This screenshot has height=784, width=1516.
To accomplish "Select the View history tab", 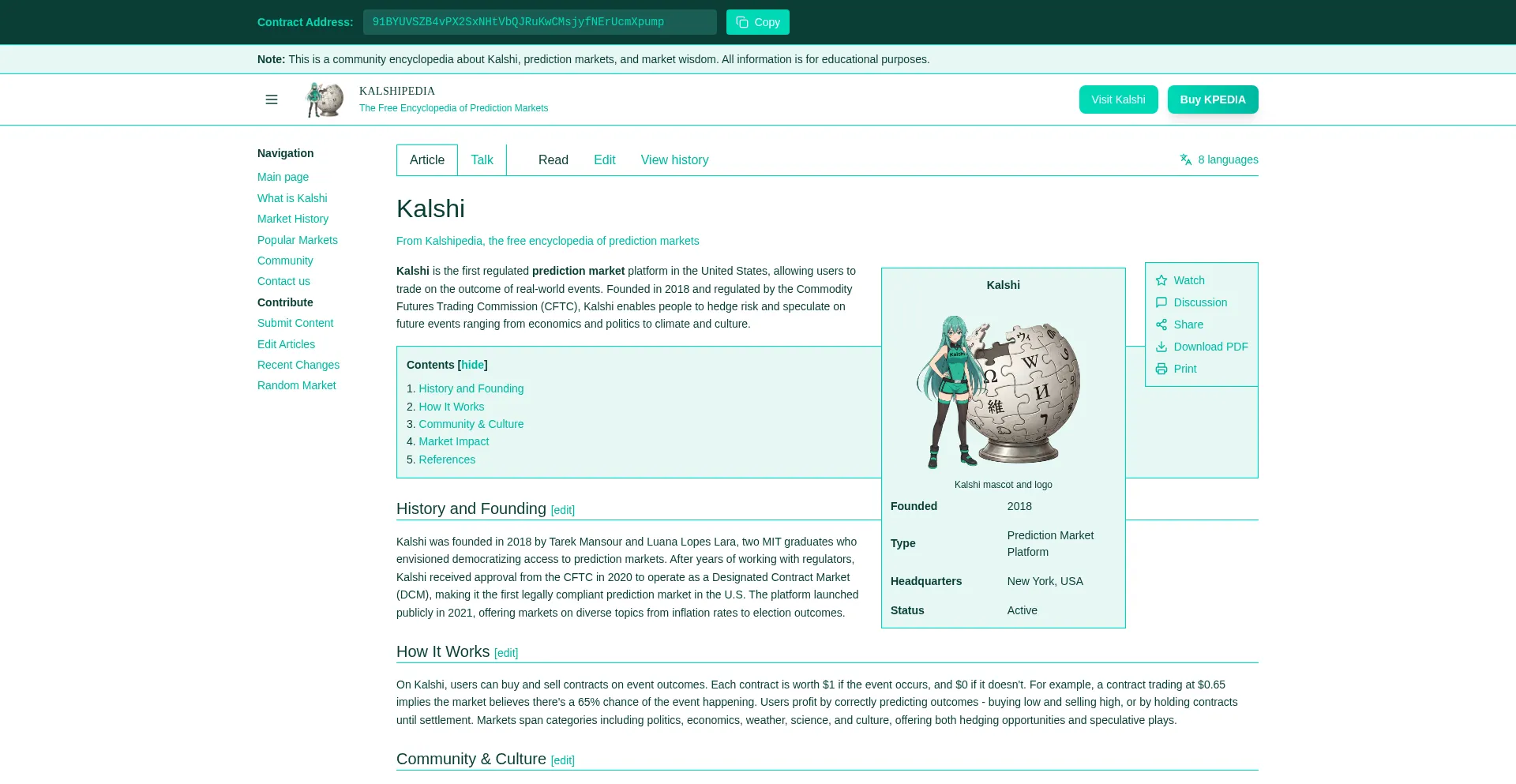I will 674,159.
